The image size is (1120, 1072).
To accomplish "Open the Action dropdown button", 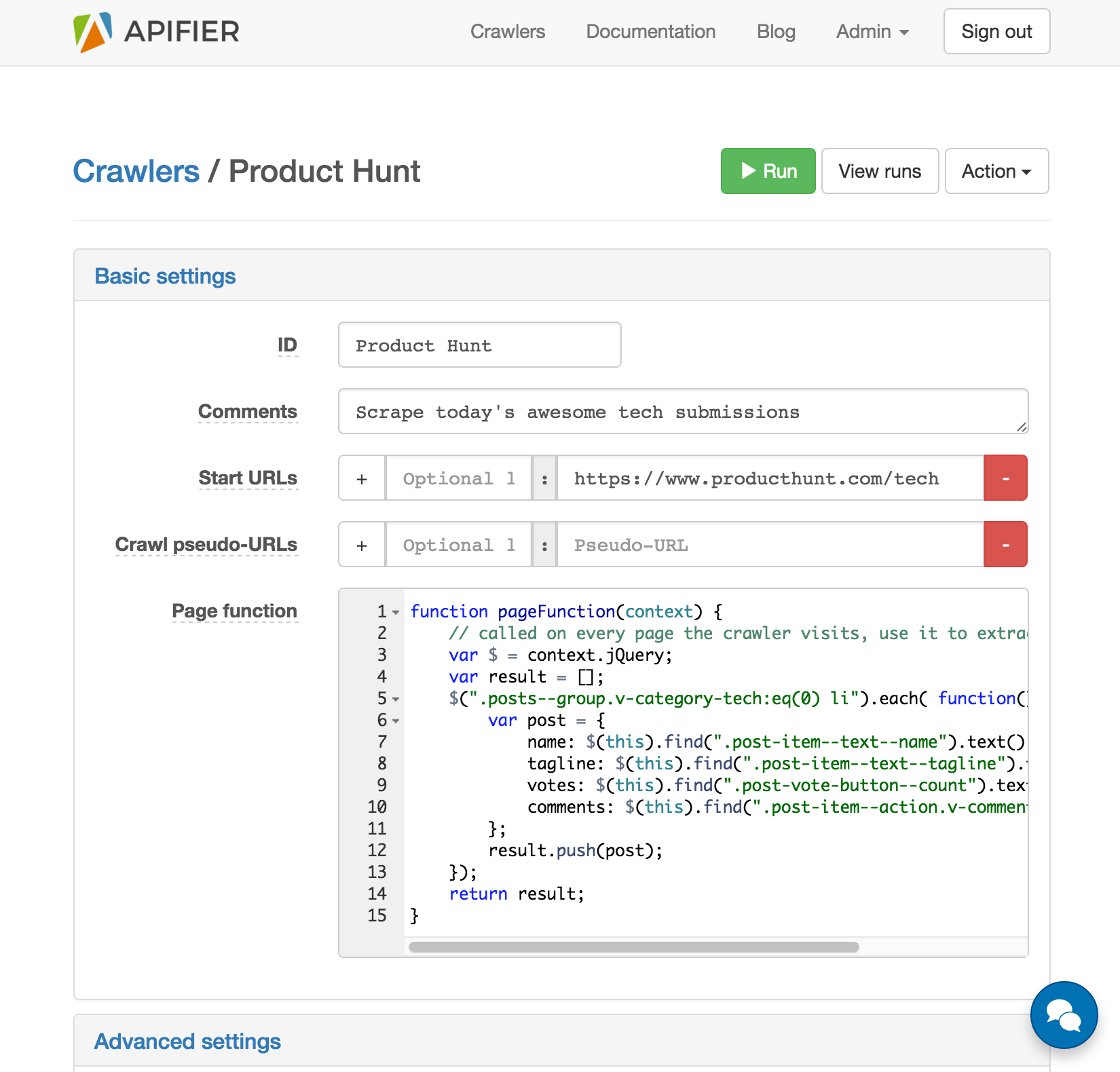I will [996, 171].
